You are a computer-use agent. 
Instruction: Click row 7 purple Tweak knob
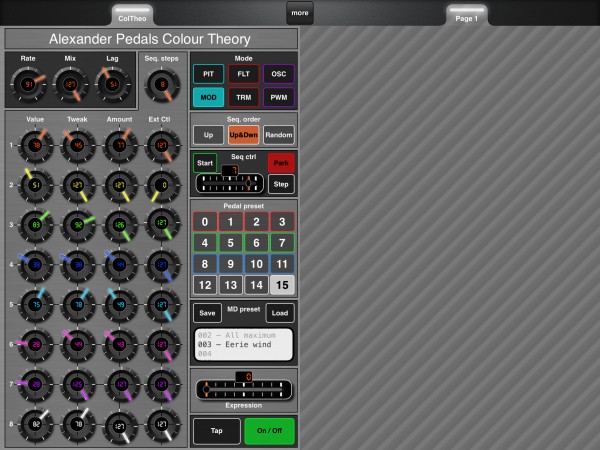point(78,384)
